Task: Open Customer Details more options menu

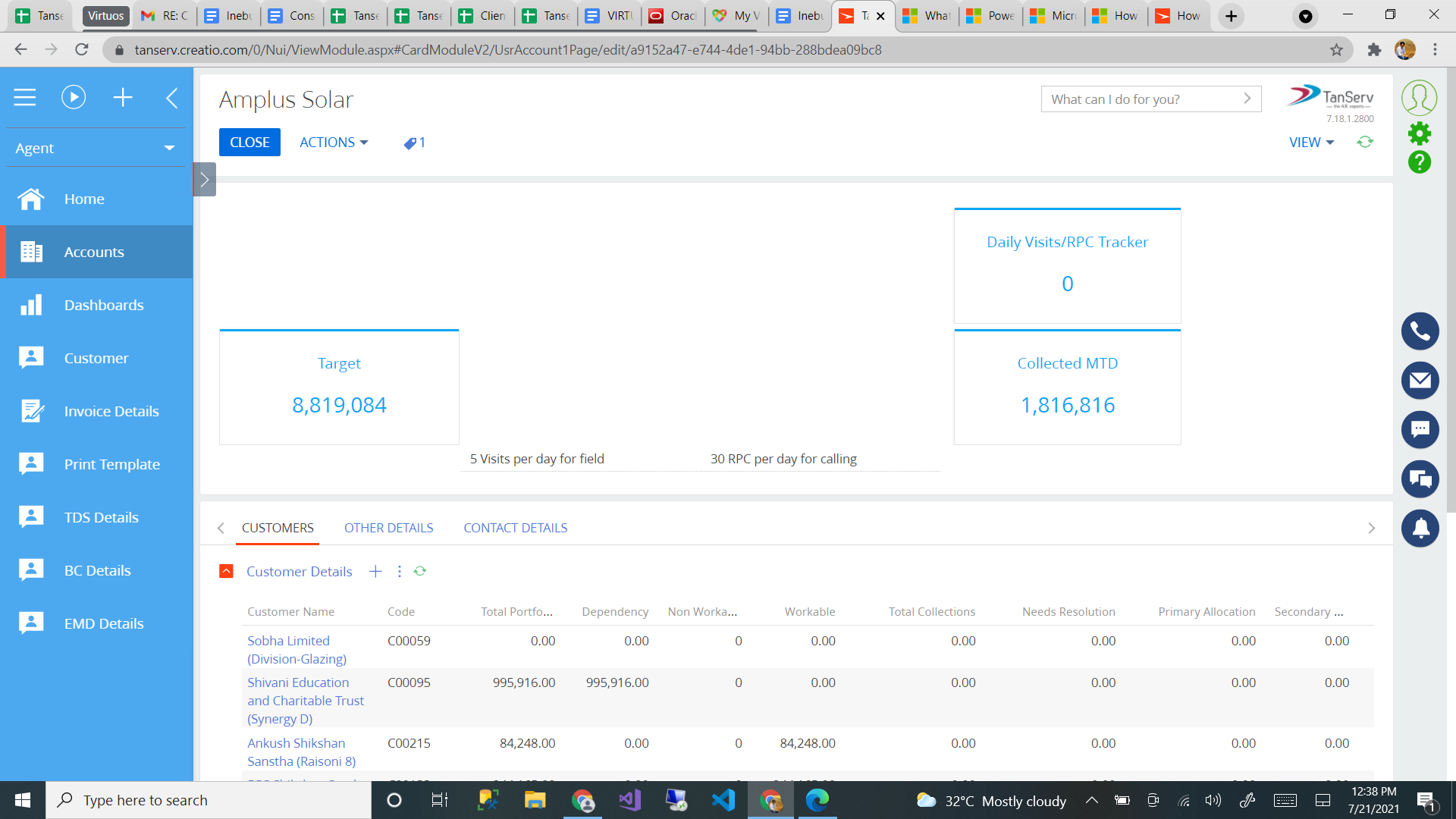Action: click(x=400, y=571)
